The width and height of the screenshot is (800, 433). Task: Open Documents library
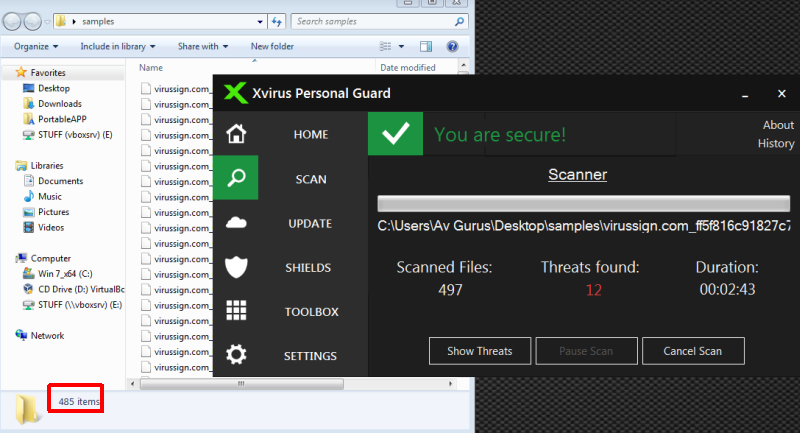click(60, 181)
